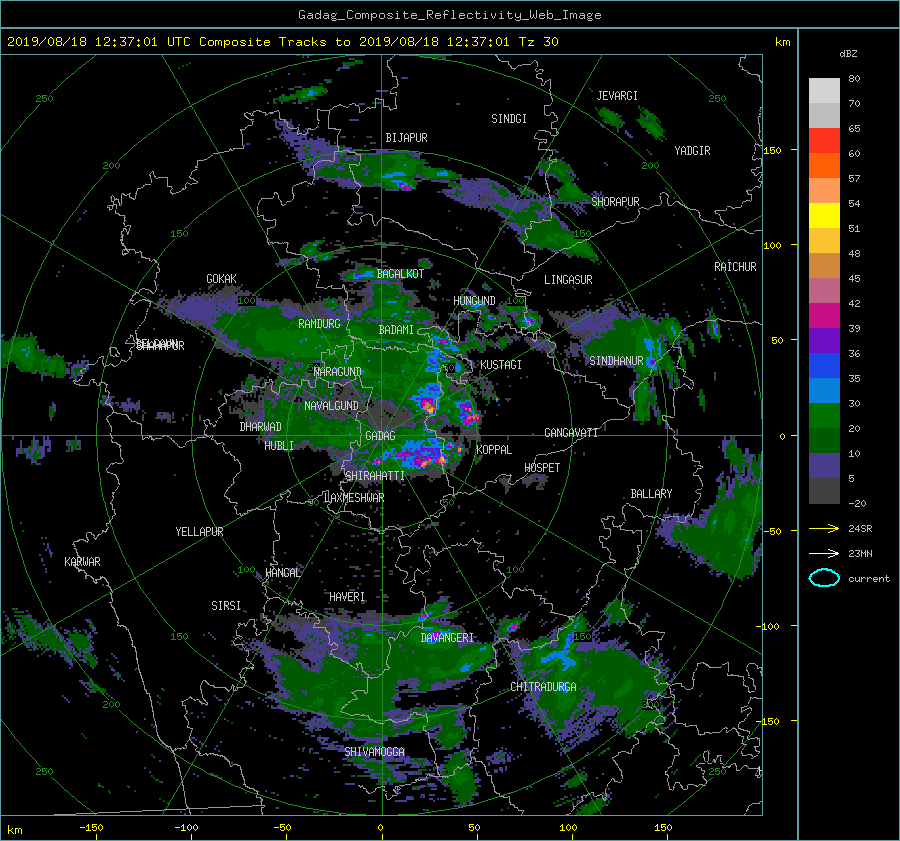The image size is (900, 841).
Task: Click the UTC timestamp header line
Action: click(x=282, y=42)
